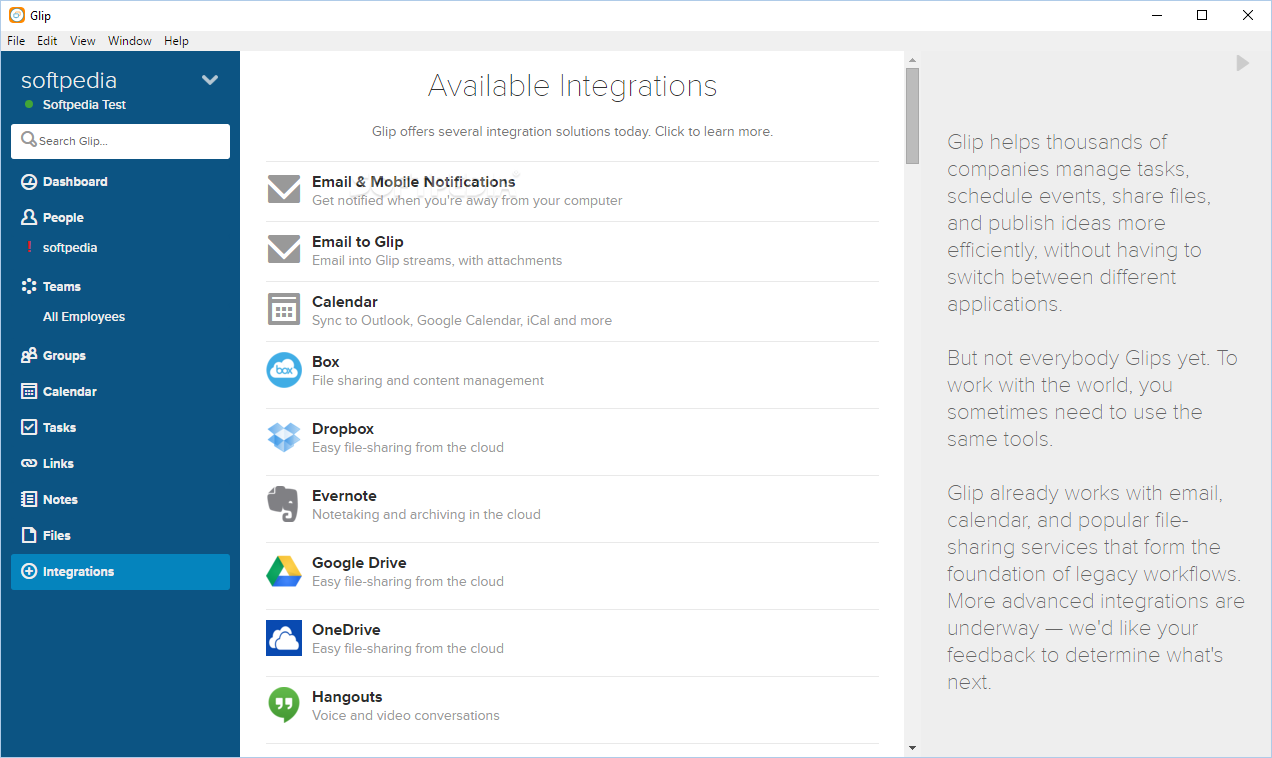Click the Notes list icon

tap(29, 499)
